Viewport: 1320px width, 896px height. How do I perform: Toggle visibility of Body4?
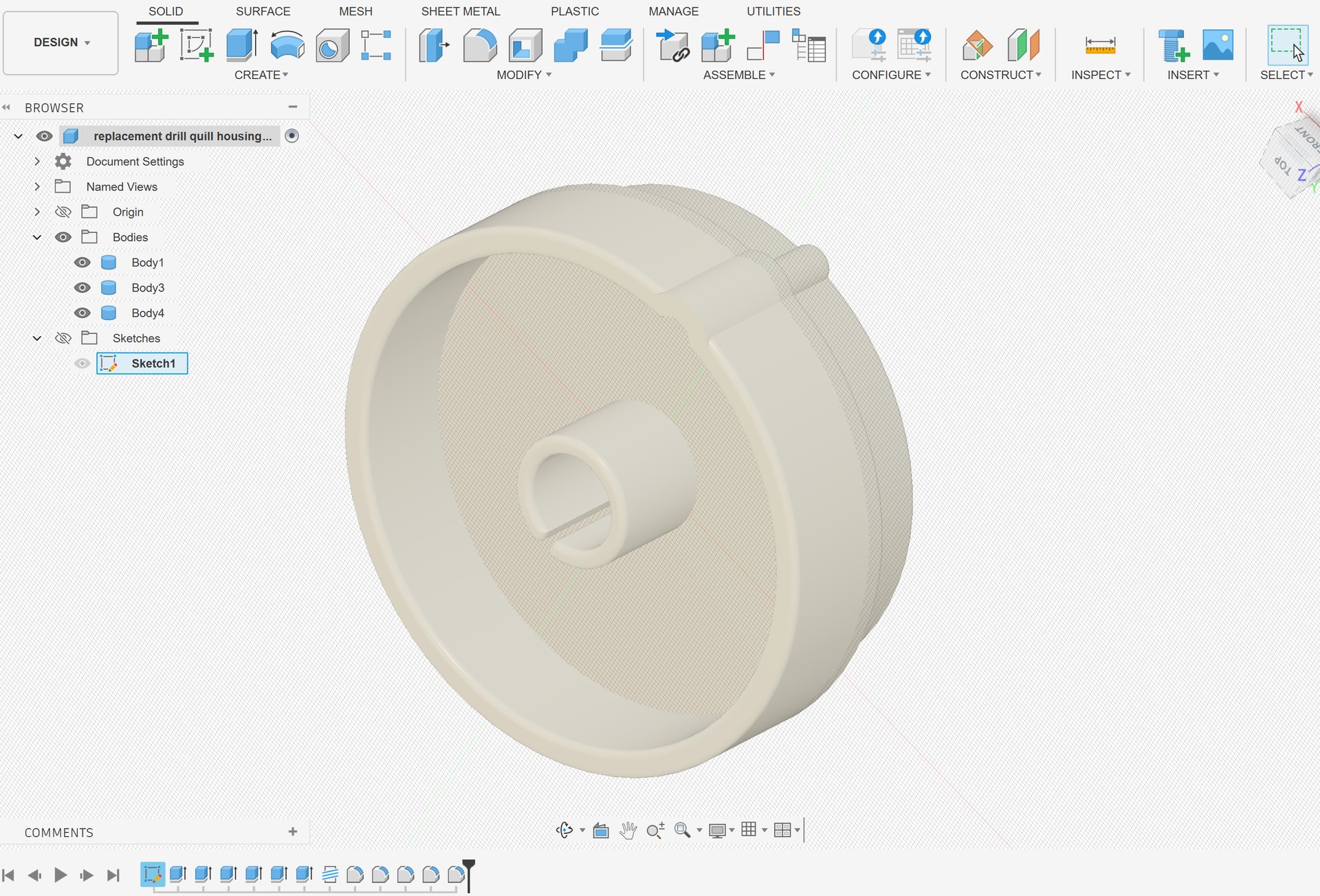pyautogui.click(x=82, y=313)
